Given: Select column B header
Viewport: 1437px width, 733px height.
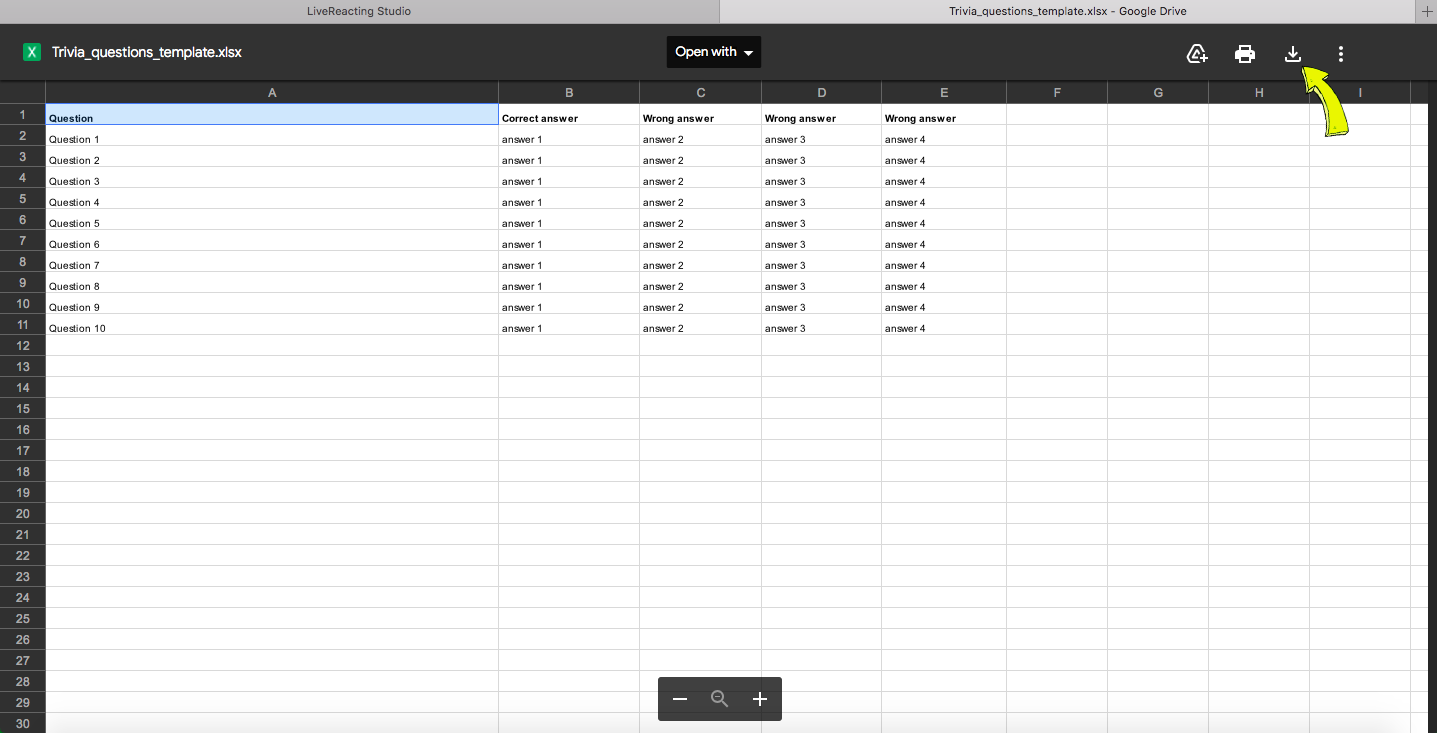Looking at the screenshot, I should pos(569,92).
